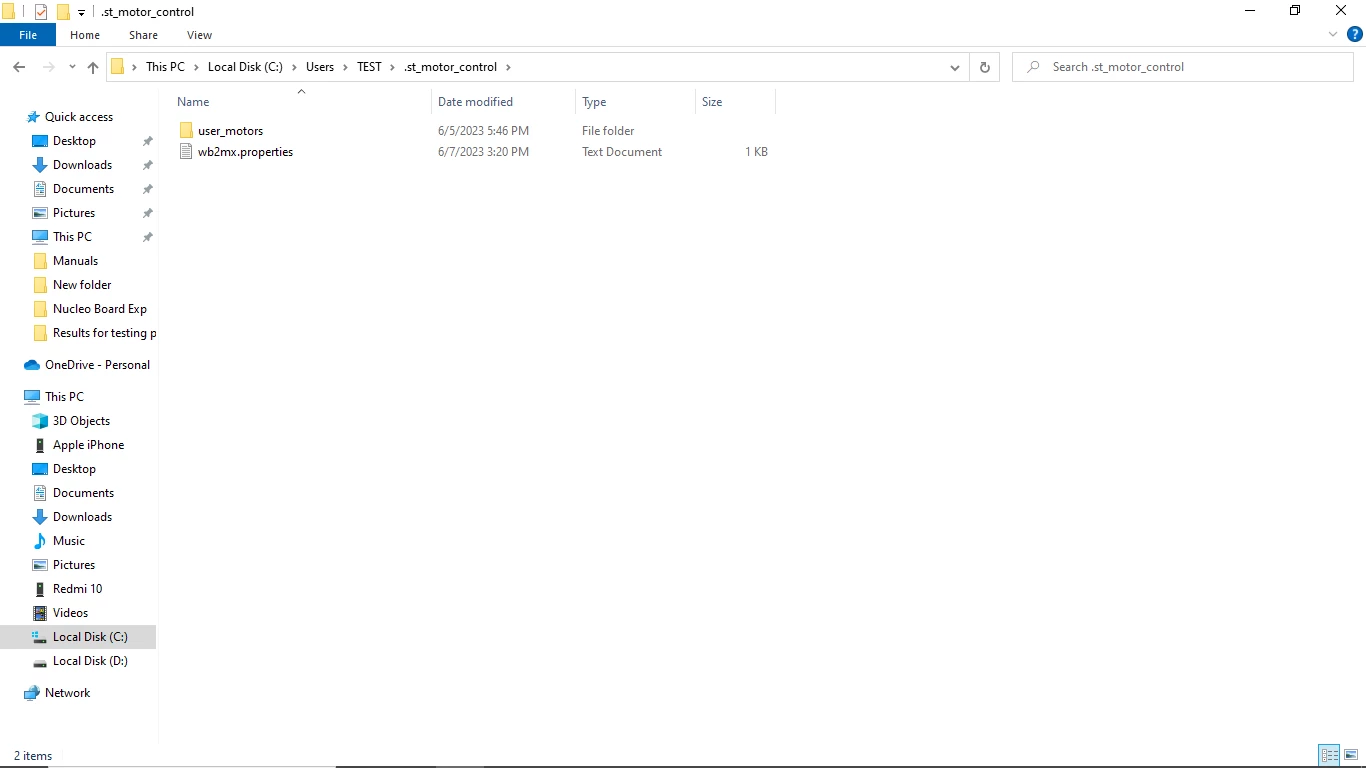Open Apple iPhone device in the sidebar
The height and width of the screenshot is (768, 1366).
point(88,445)
